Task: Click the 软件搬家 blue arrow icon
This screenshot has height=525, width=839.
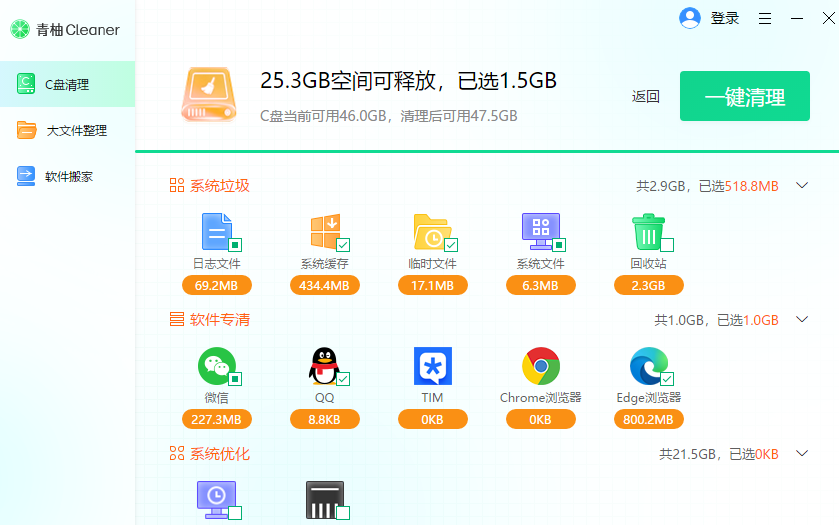Action: 26,176
